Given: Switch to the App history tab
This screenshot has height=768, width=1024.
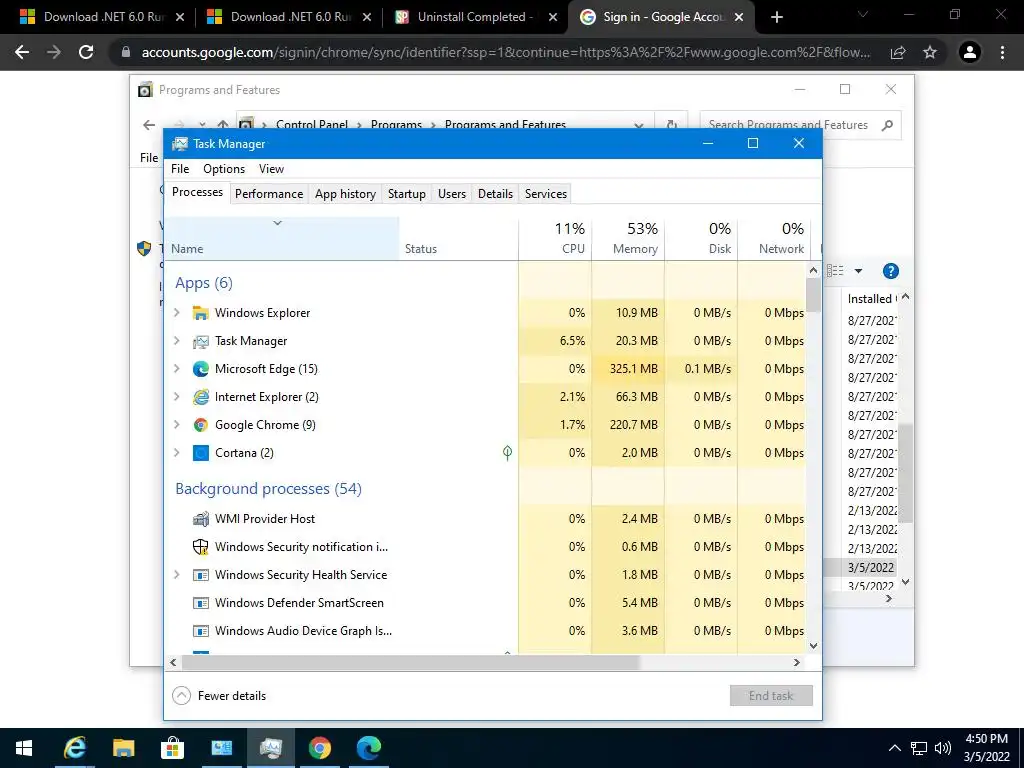Looking at the screenshot, I should 345,194.
